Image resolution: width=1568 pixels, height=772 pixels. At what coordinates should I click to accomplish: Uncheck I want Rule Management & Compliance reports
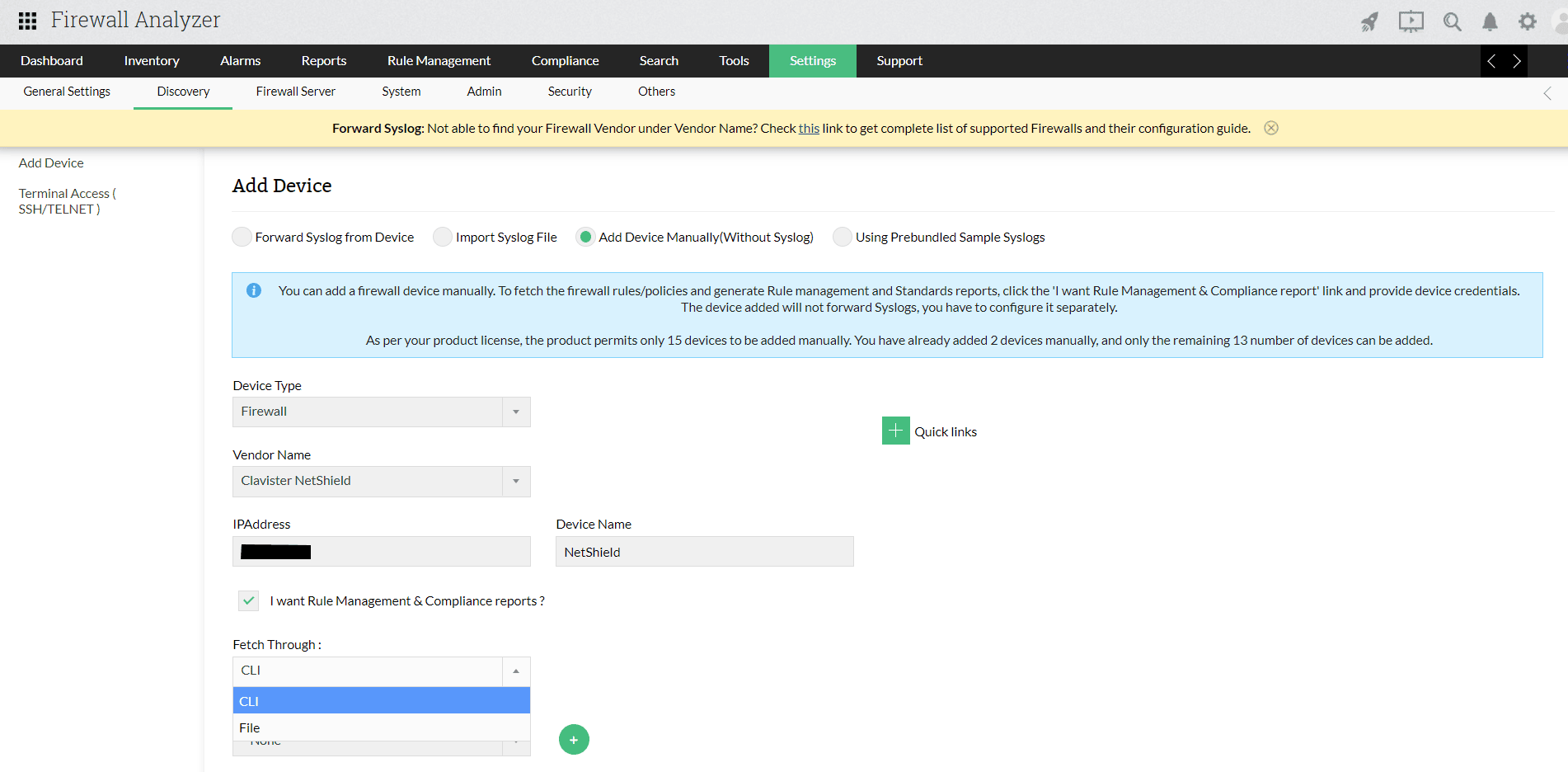click(248, 600)
